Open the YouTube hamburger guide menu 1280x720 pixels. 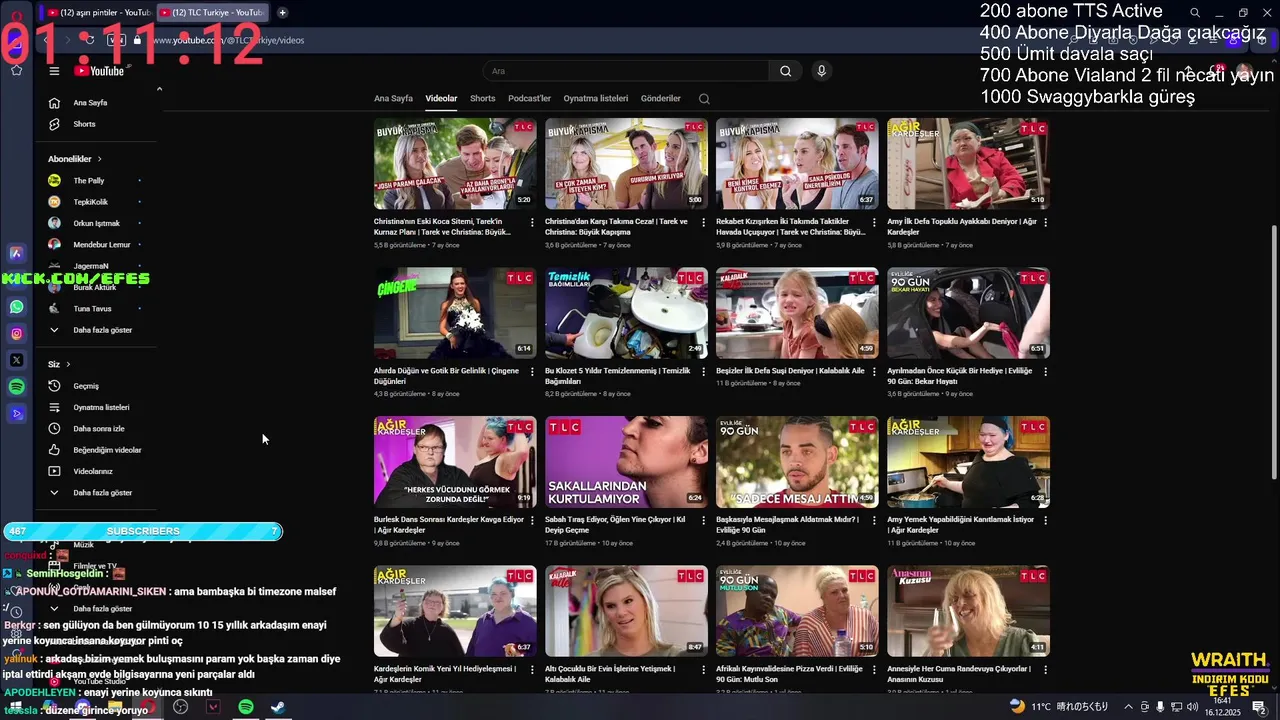click(54, 71)
